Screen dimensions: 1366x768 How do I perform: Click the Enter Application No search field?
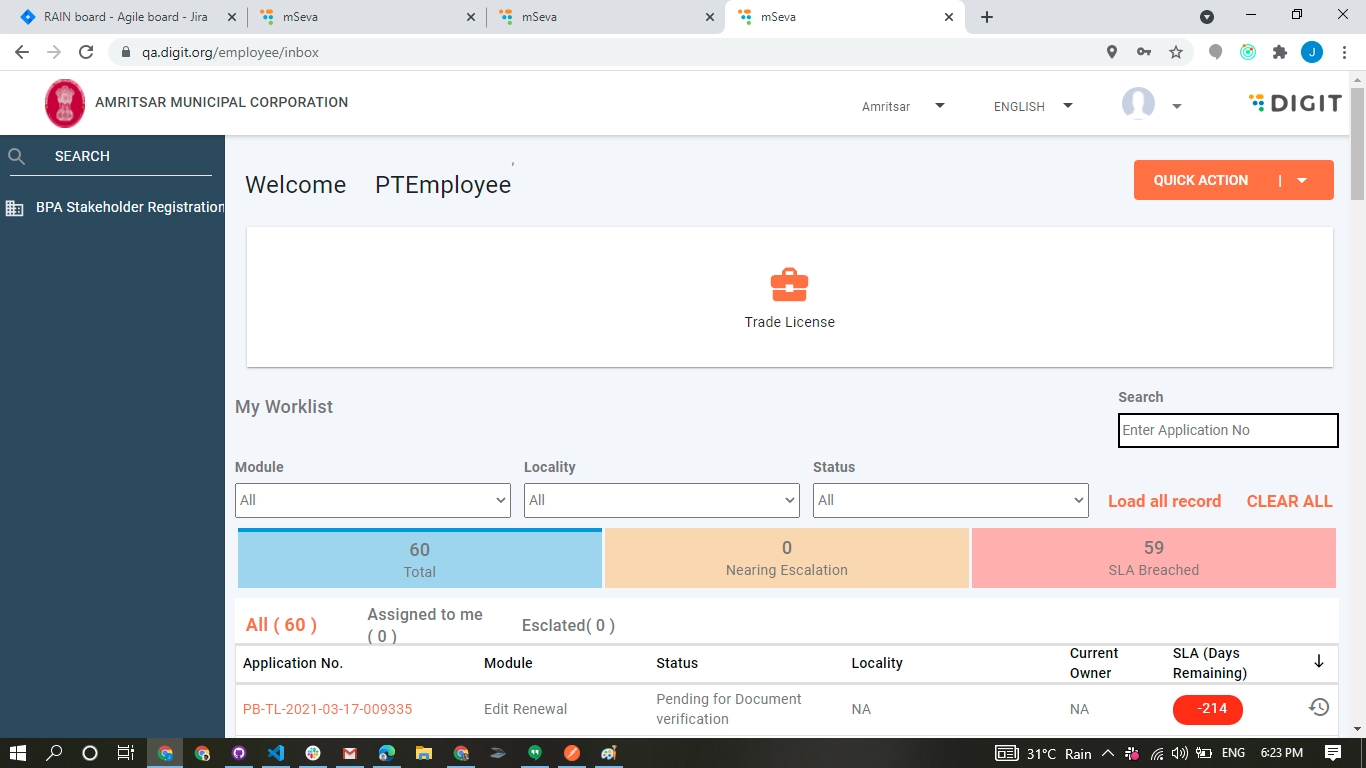[1227, 430]
